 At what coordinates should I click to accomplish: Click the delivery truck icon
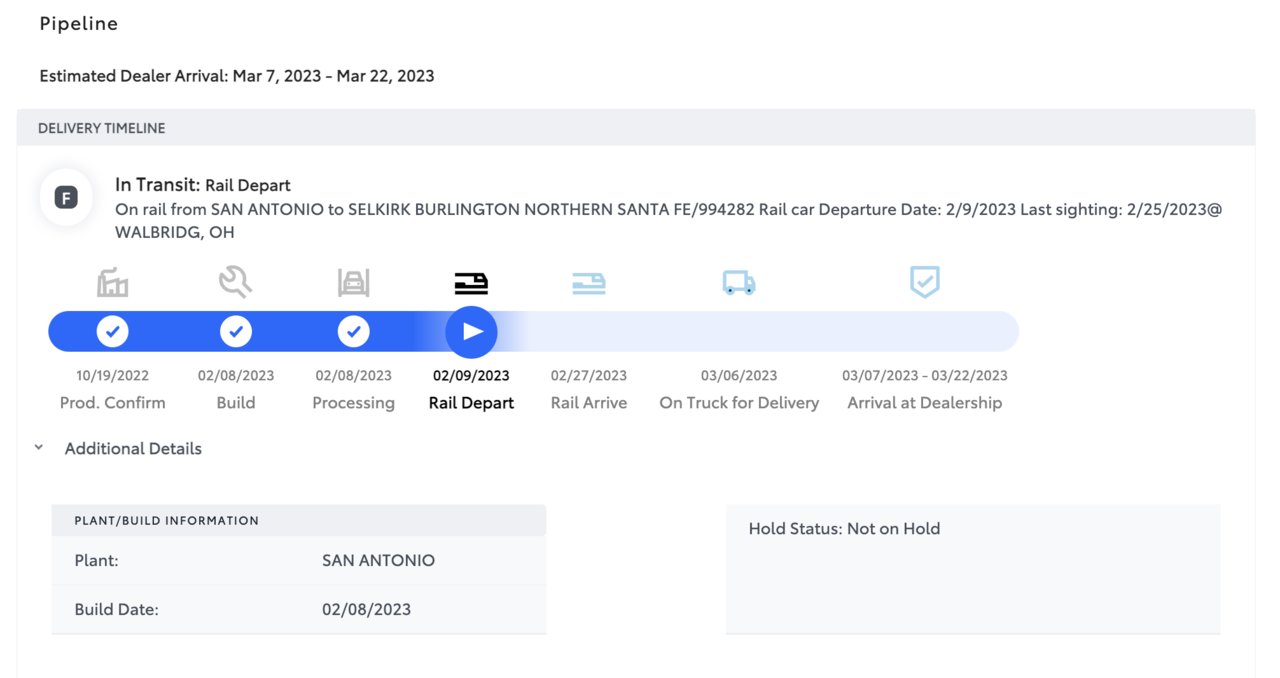point(739,284)
